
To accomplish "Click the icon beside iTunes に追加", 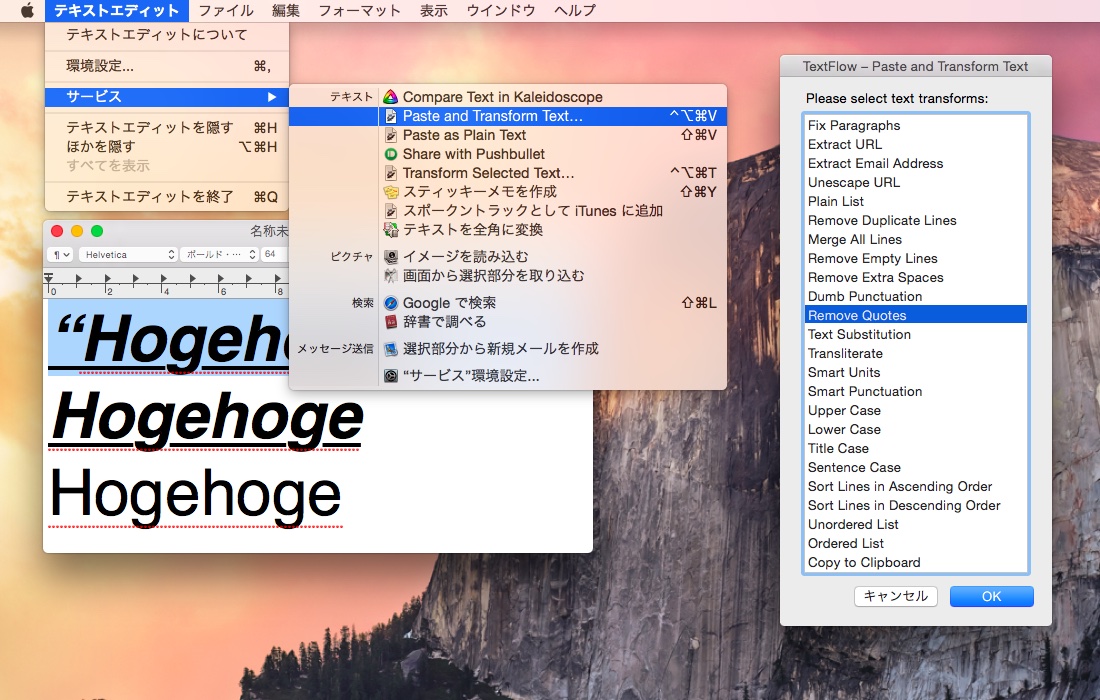I will pyautogui.click(x=391, y=210).
